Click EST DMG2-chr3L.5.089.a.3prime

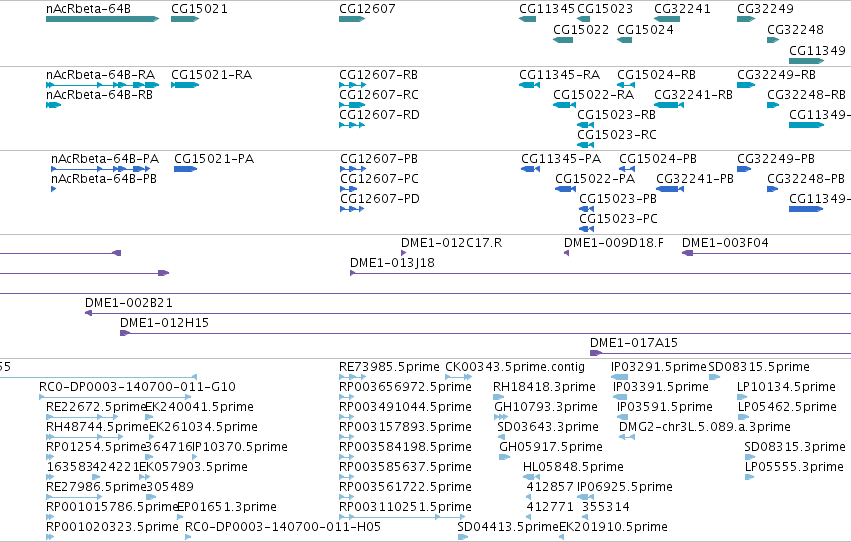pyautogui.click(x=705, y=428)
